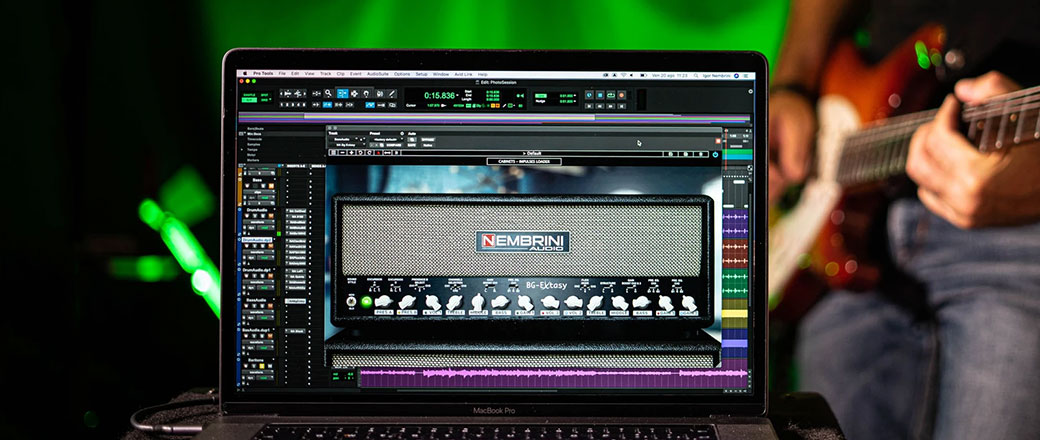
Task: Open the main counter format dropdown arrow
Action: coord(458,95)
